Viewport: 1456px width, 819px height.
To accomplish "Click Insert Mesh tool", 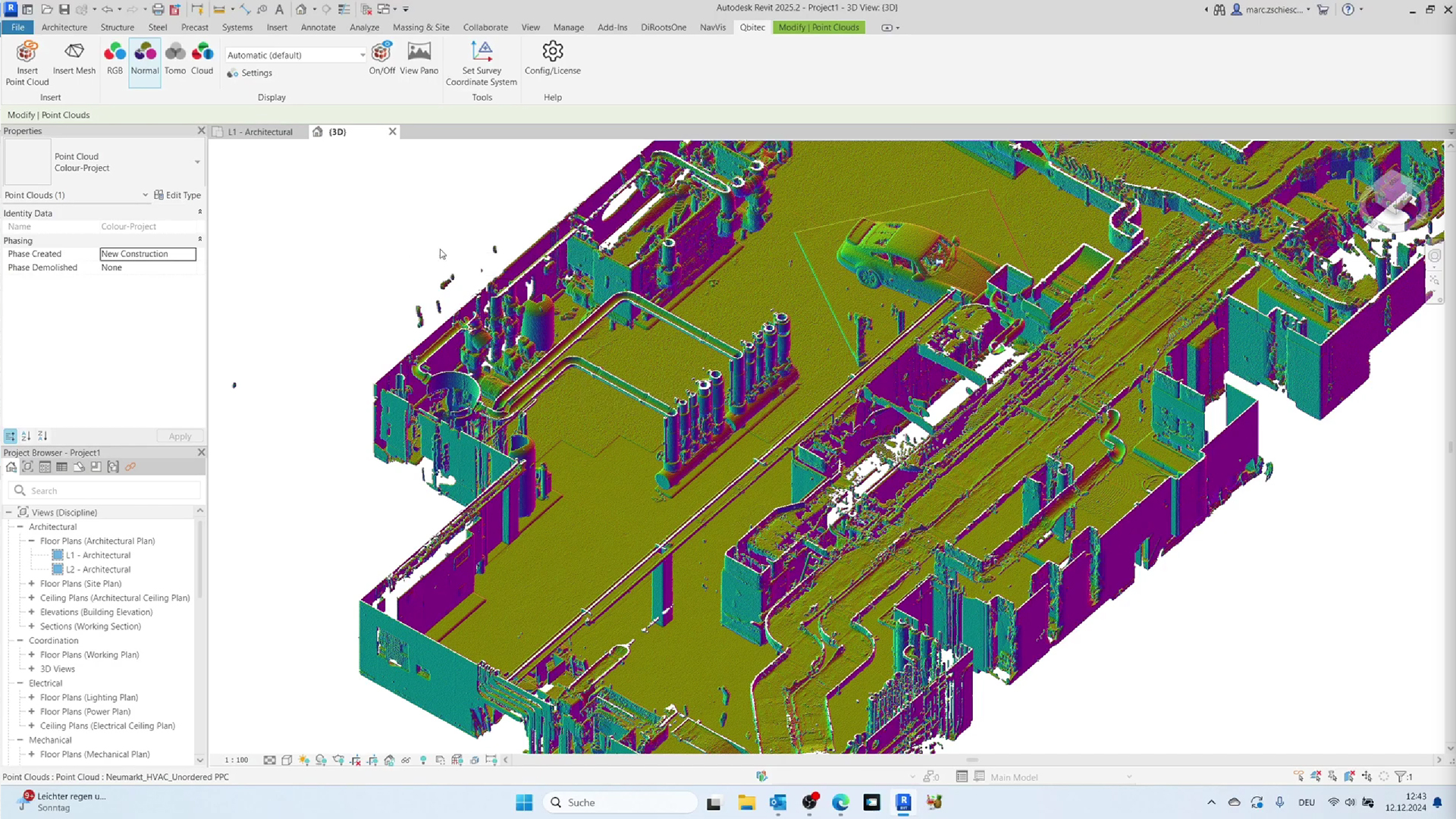I will click(74, 59).
